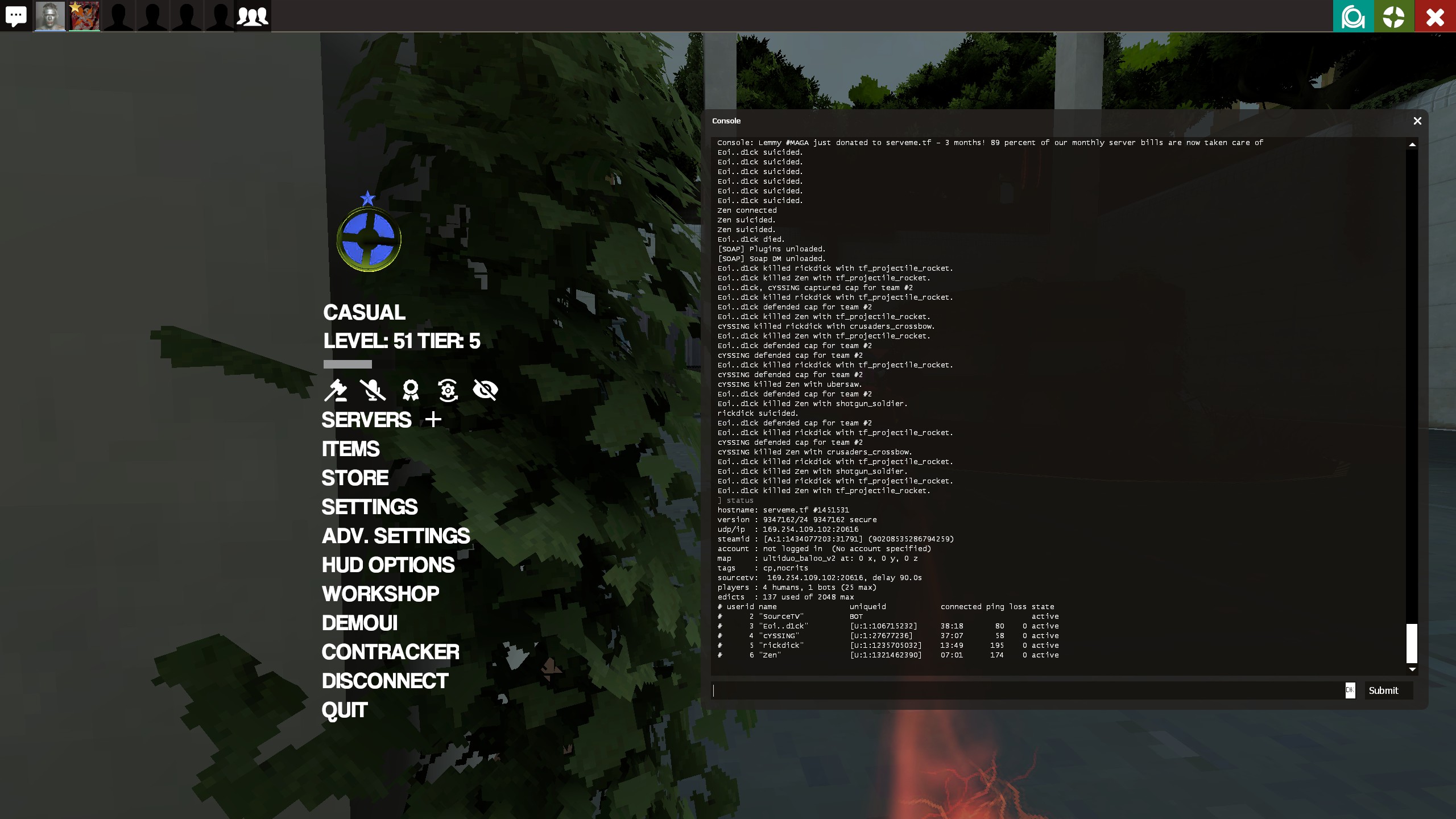The height and width of the screenshot is (819, 1456).
Task: Open the achievements ribbon icon
Action: [411, 390]
